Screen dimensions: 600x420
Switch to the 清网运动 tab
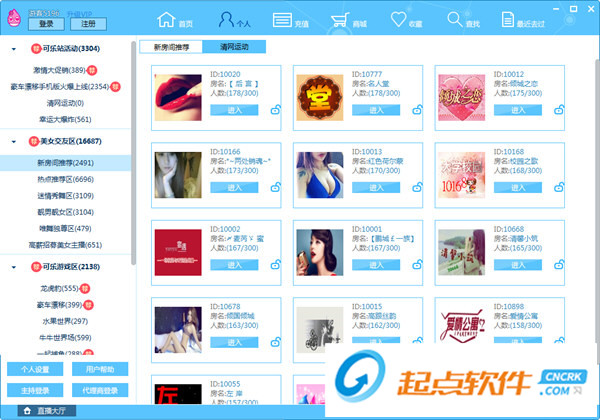point(234,47)
